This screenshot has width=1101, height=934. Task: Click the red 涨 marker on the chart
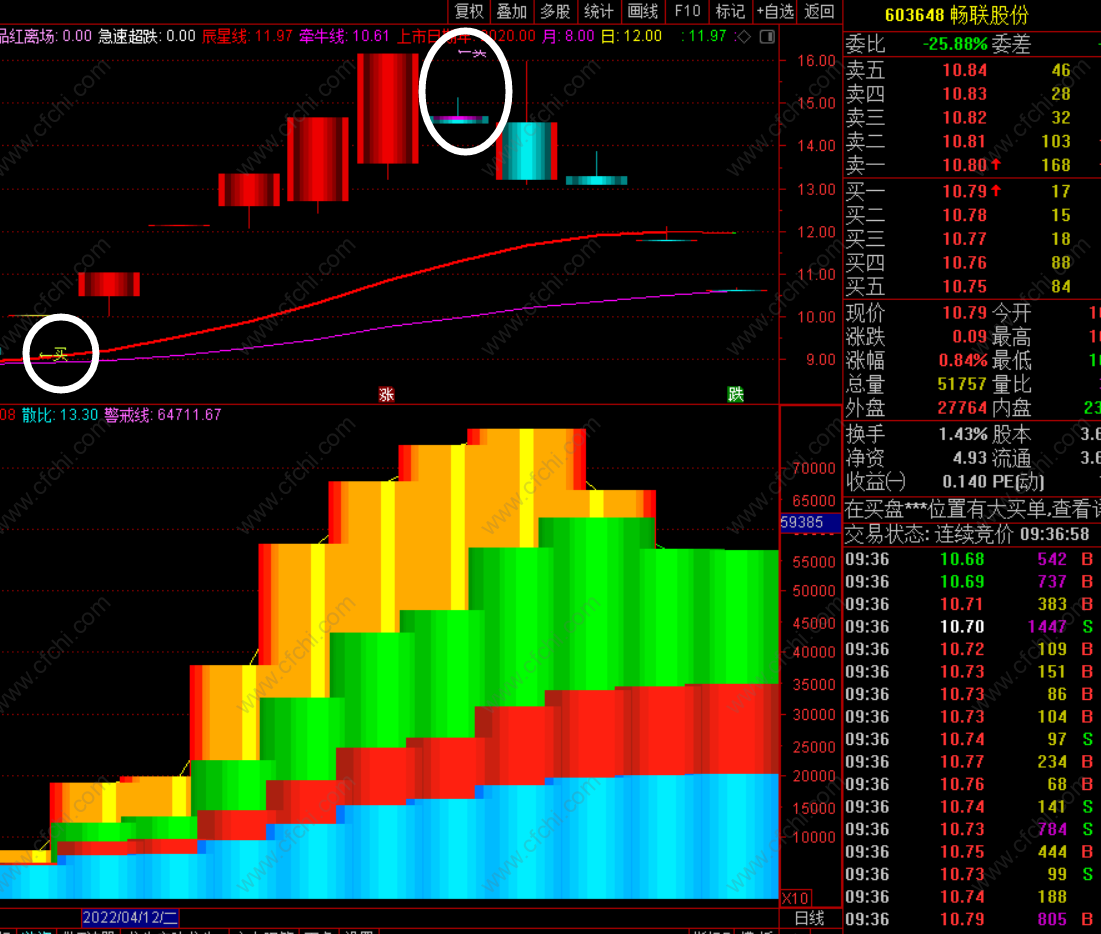(386, 394)
